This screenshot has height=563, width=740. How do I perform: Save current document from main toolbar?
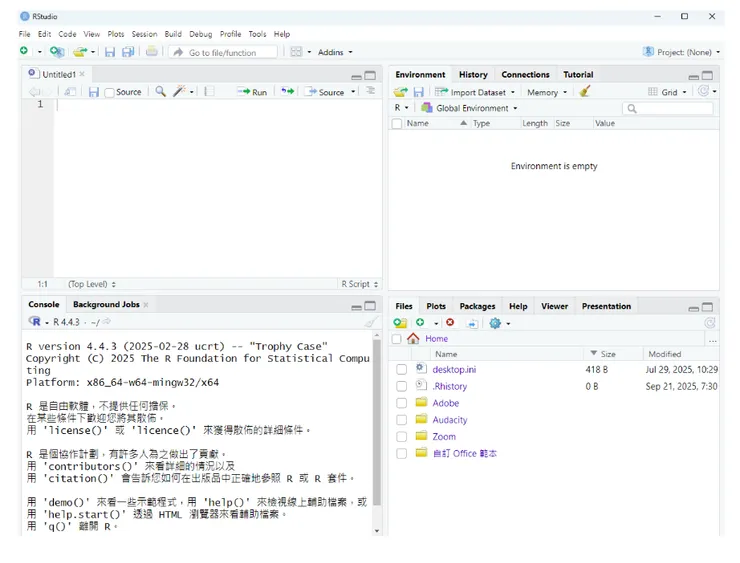tap(109, 52)
